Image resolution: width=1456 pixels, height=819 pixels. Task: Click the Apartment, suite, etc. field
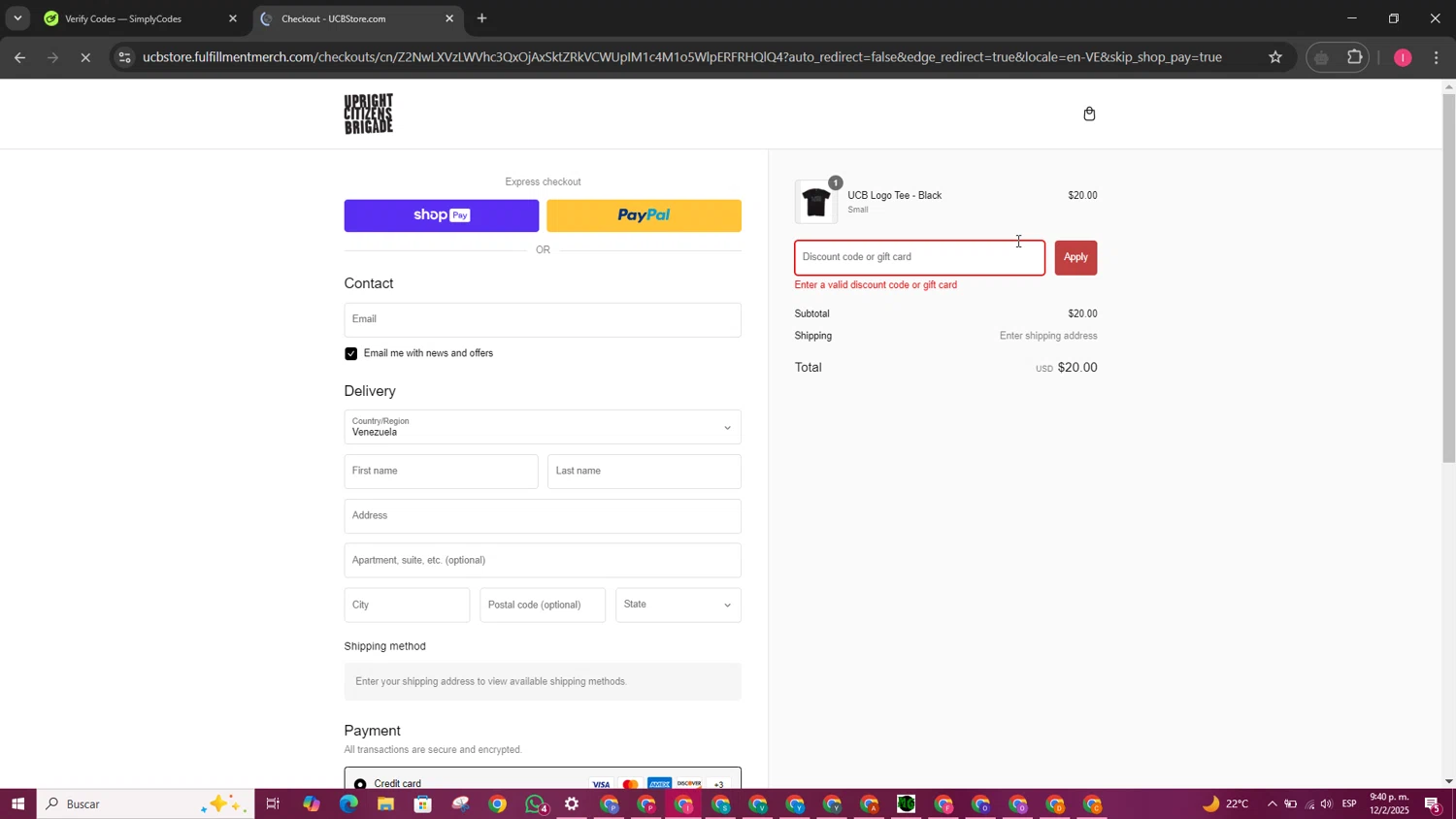tap(543, 561)
